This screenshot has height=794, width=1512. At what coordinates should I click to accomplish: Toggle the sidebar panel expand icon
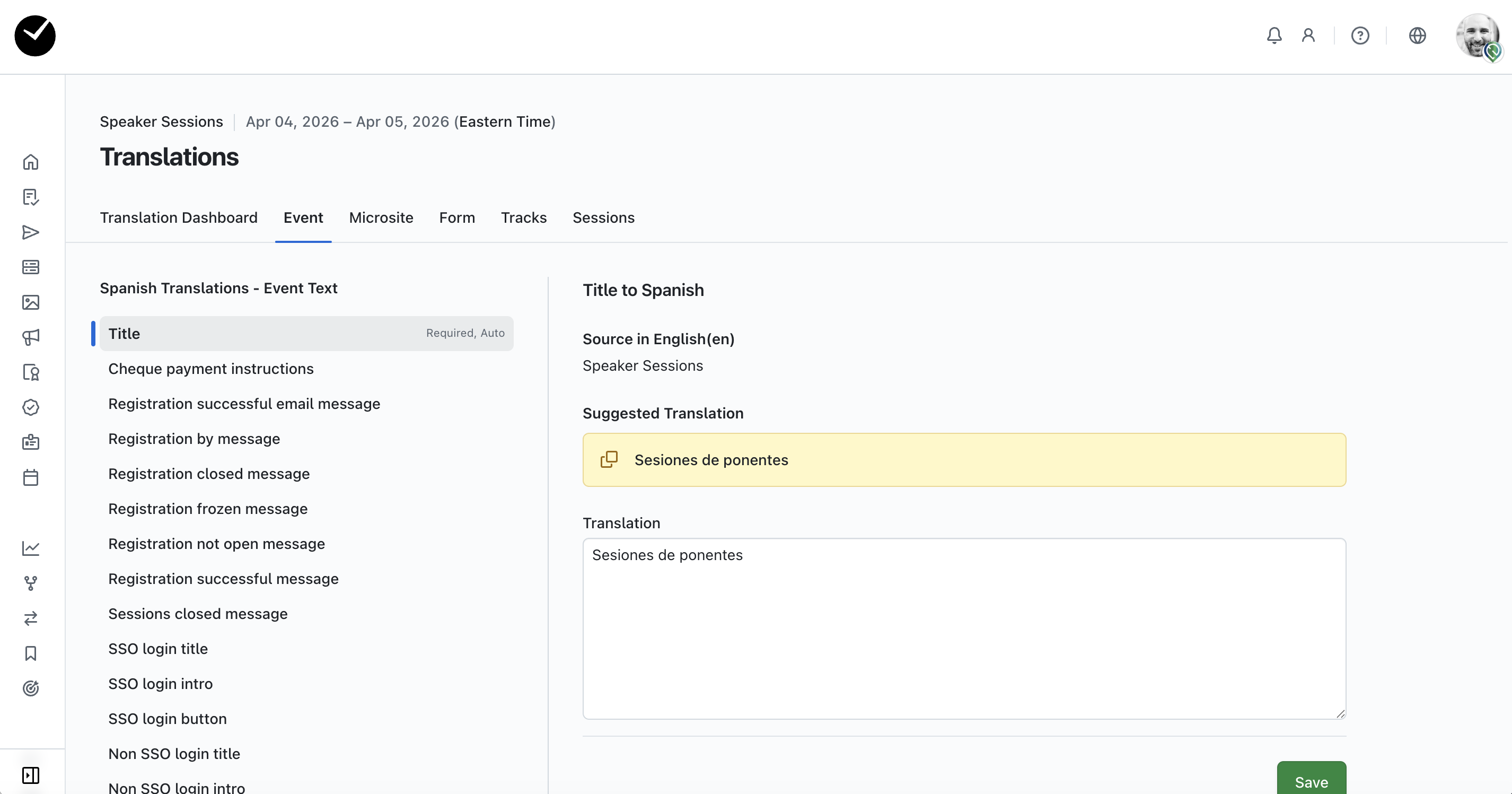[x=31, y=775]
